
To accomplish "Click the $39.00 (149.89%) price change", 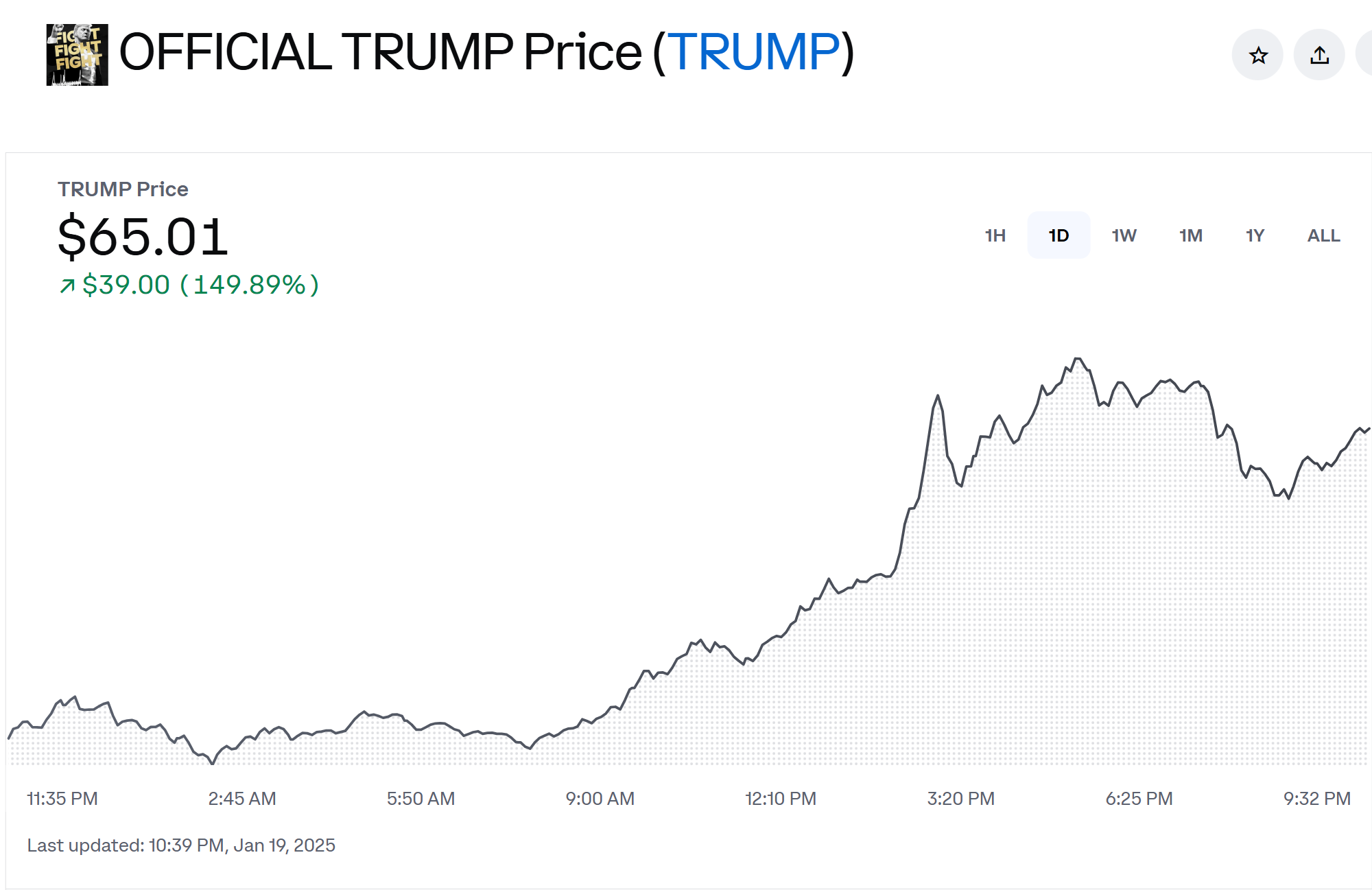I will click(x=200, y=285).
